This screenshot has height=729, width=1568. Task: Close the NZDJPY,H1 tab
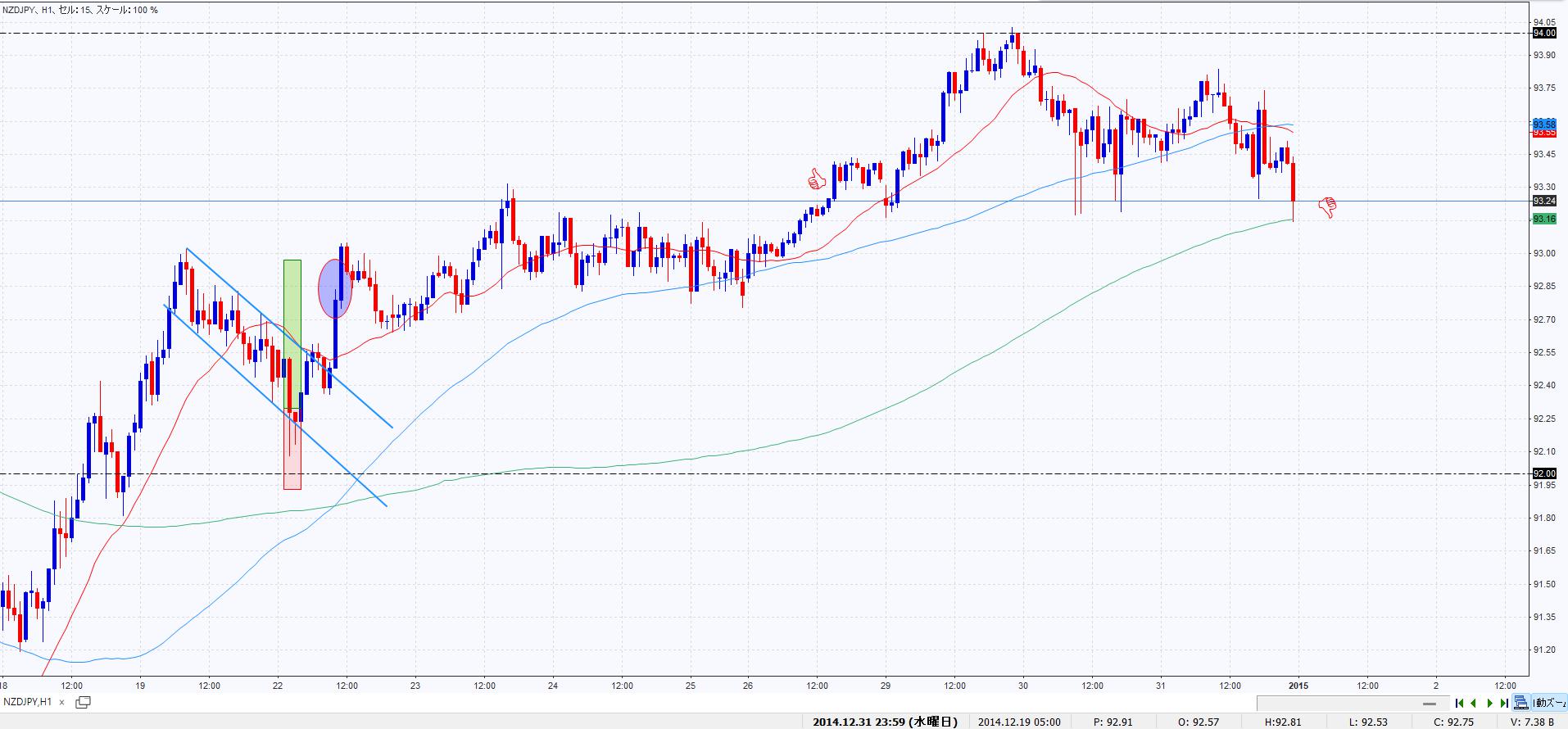coord(61,703)
